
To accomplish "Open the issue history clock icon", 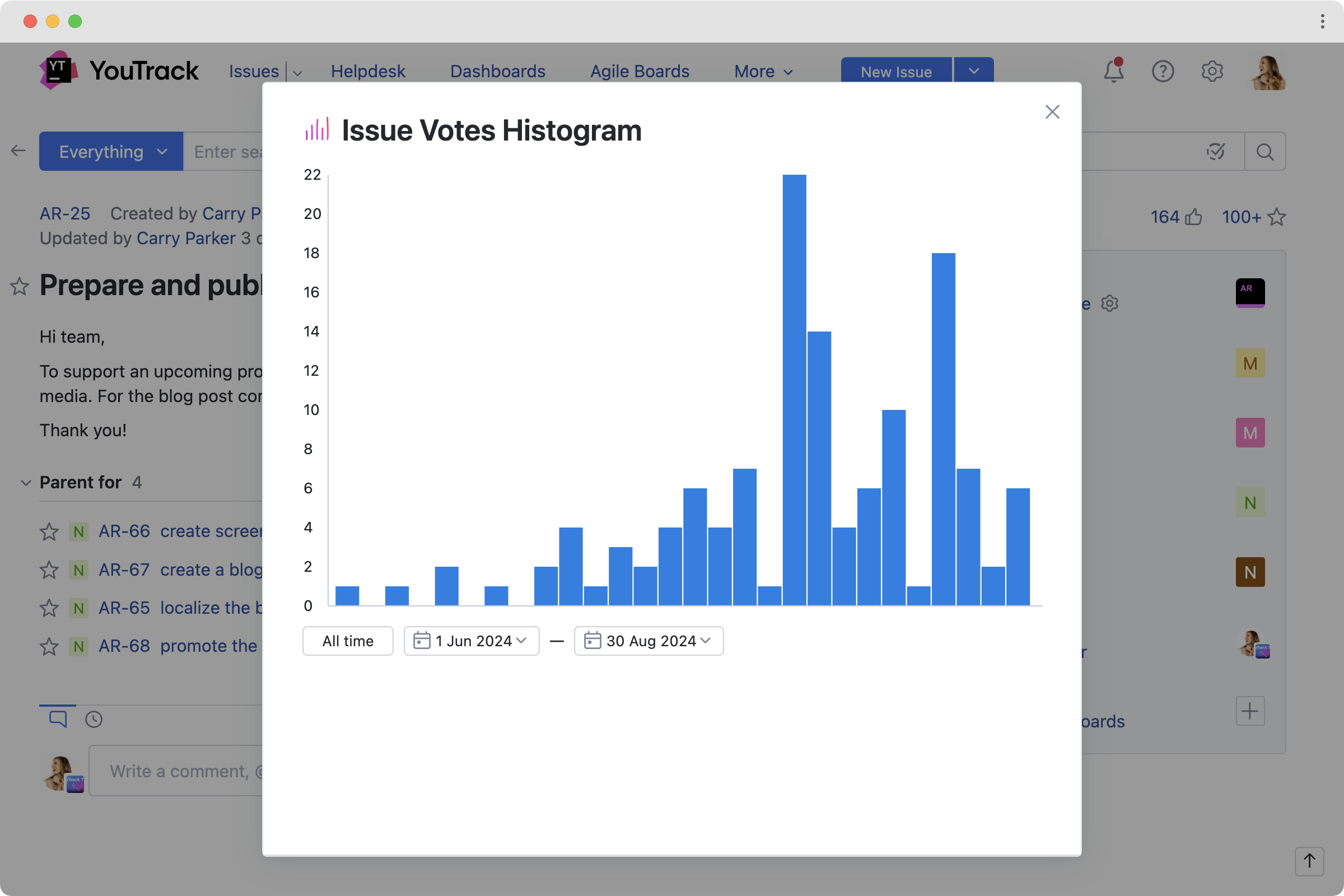I will pos(94,719).
